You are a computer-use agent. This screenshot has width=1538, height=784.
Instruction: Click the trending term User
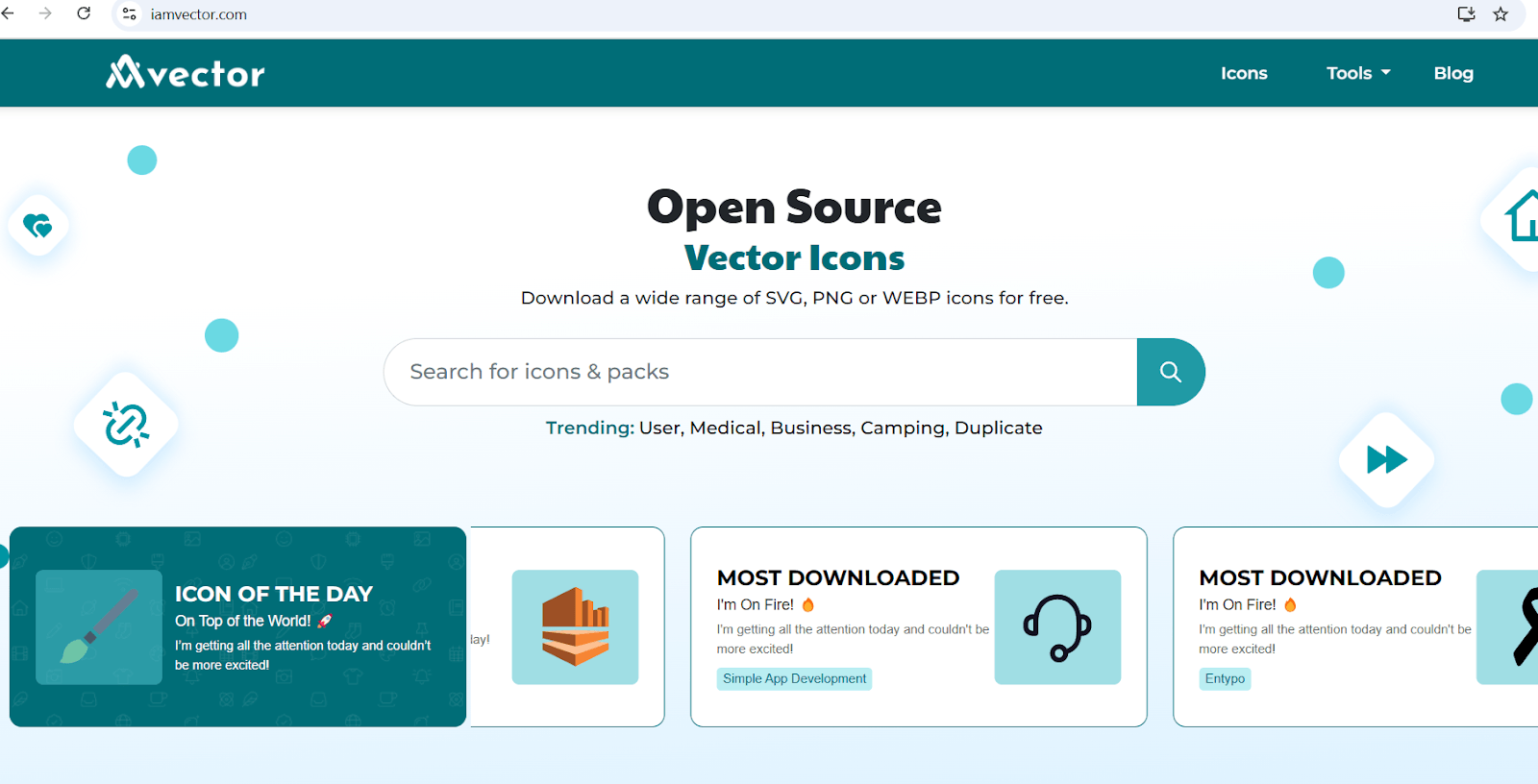pyautogui.click(x=659, y=428)
